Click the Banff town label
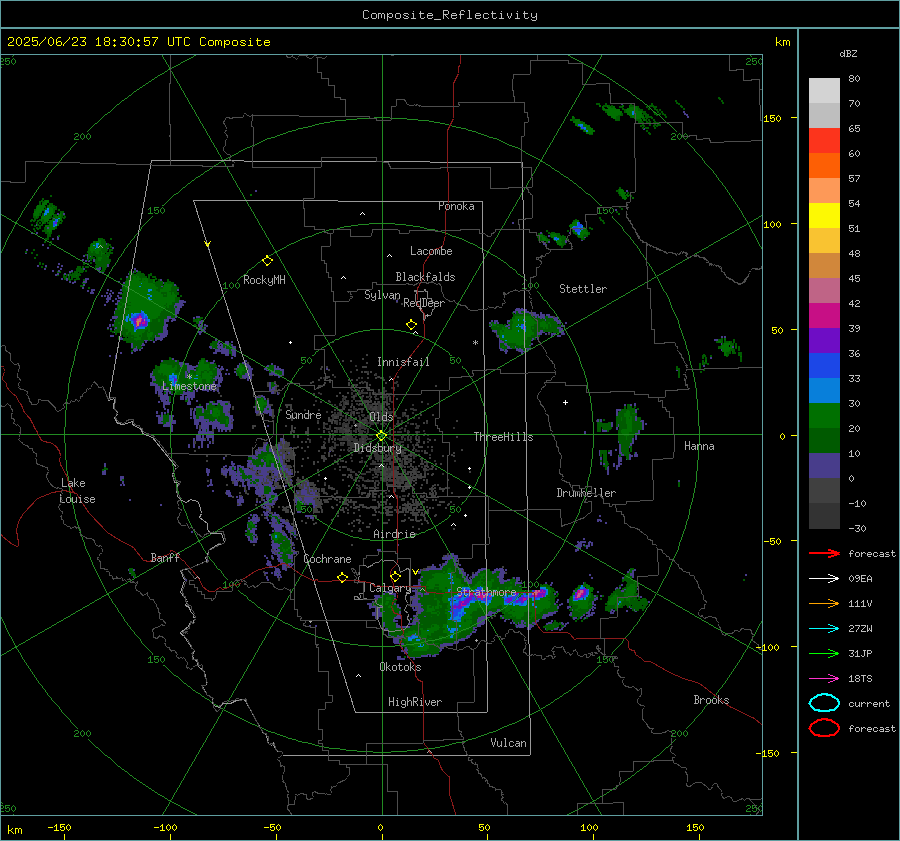The image size is (900, 841). 165,558
